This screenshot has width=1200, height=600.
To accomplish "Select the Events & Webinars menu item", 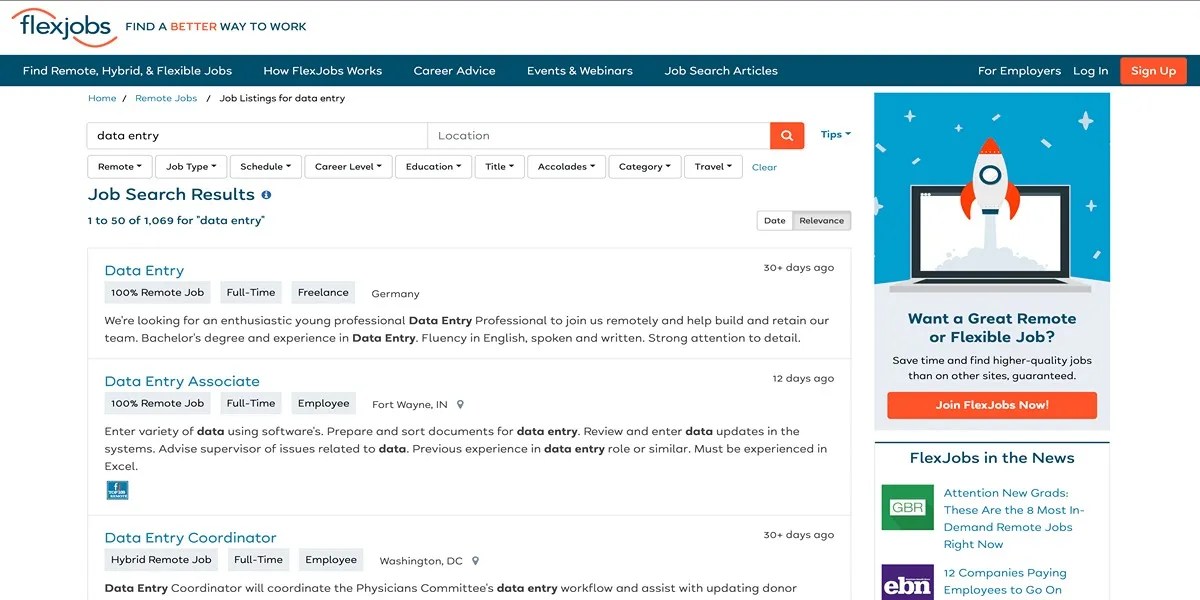I will click(x=579, y=71).
